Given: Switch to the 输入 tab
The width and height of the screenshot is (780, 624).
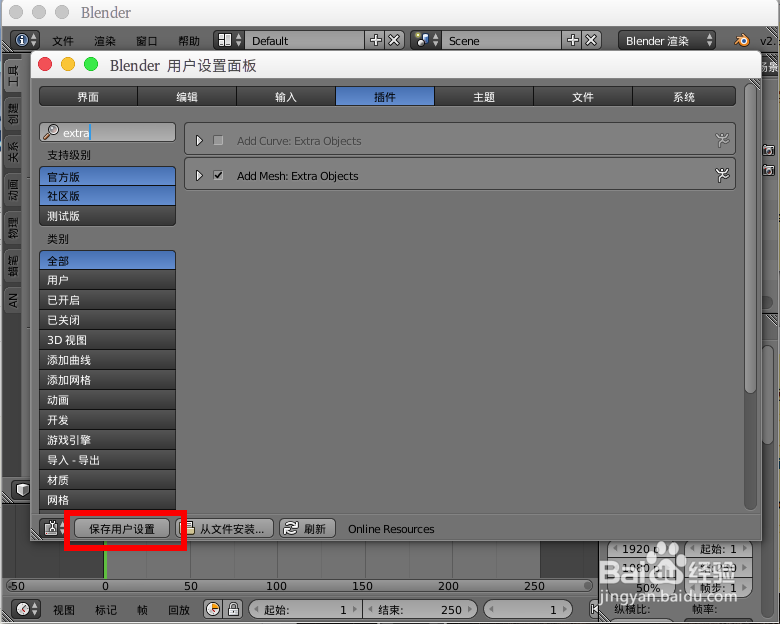Looking at the screenshot, I should (x=286, y=97).
